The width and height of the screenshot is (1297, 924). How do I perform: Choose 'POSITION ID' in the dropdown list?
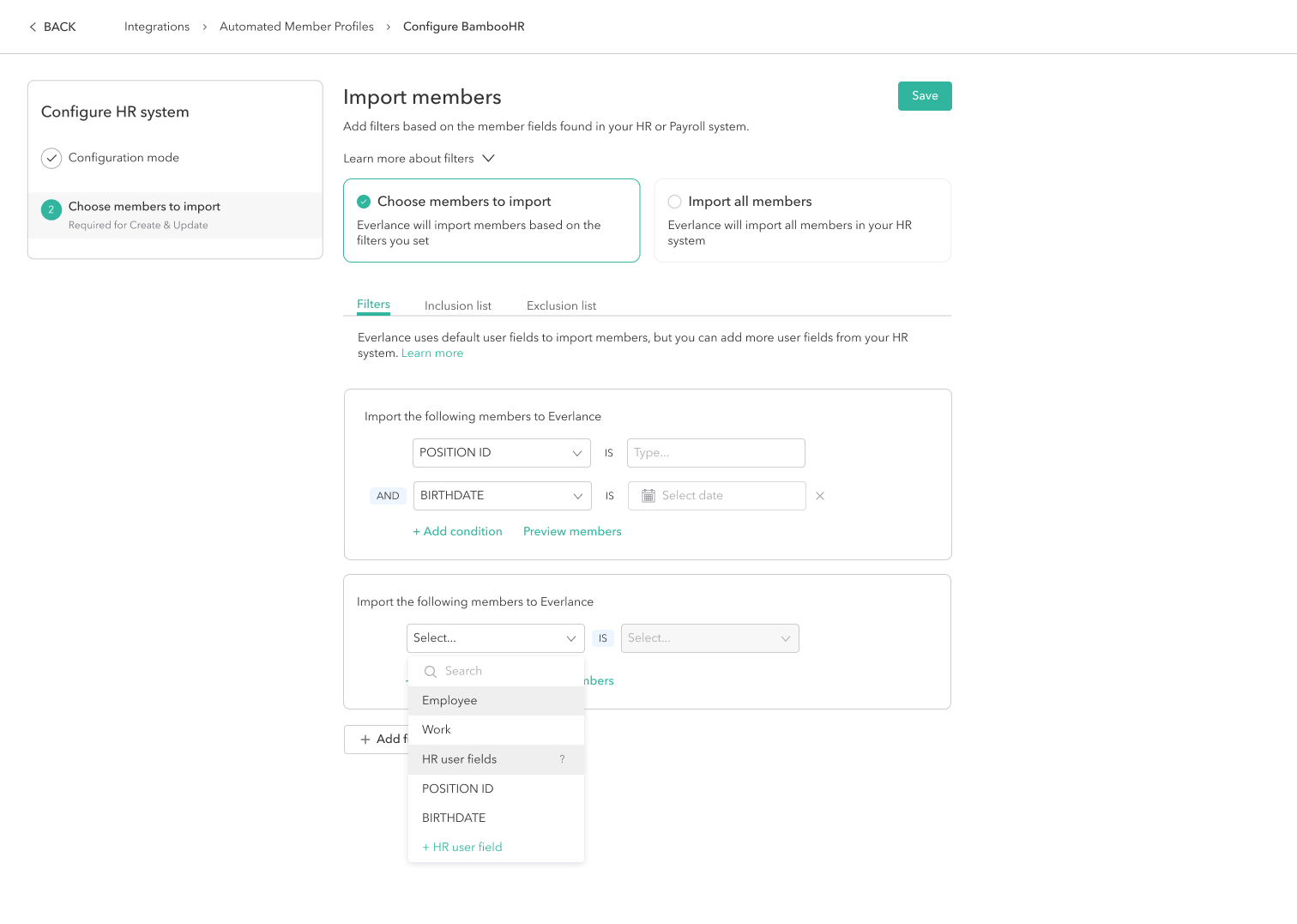(x=496, y=788)
